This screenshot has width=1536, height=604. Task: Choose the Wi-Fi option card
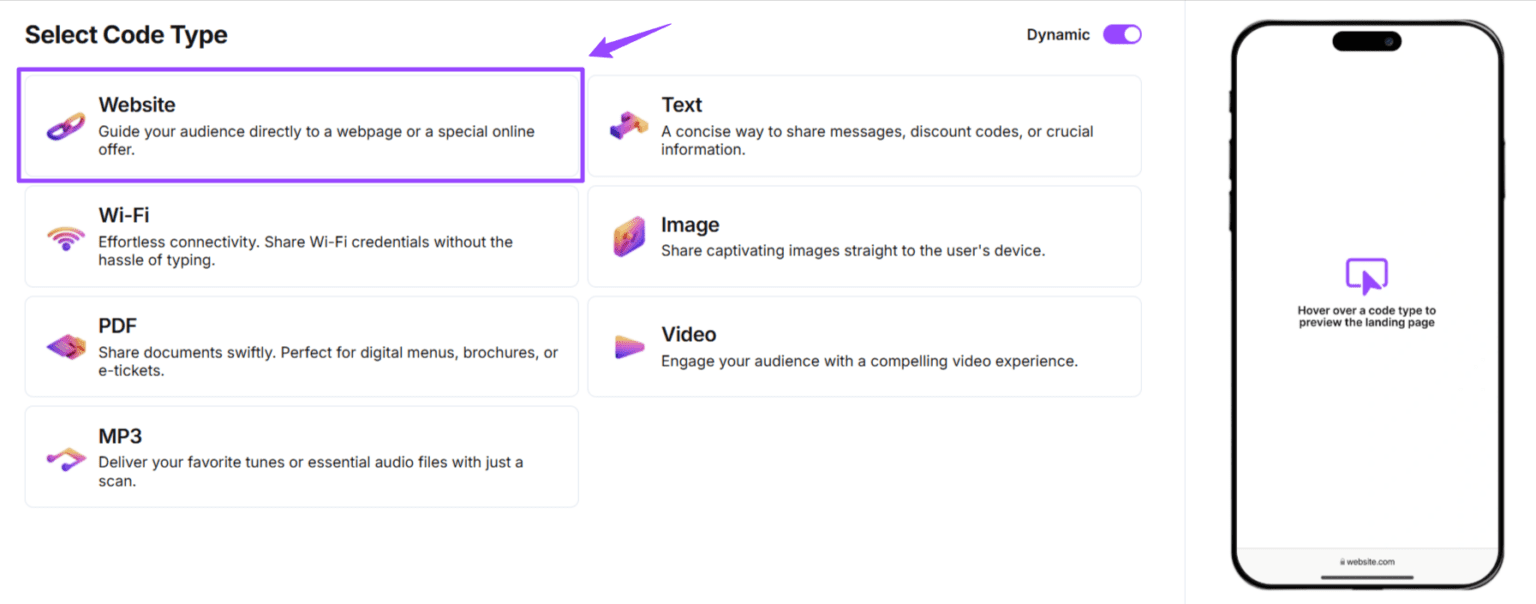click(x=300, y=236)
